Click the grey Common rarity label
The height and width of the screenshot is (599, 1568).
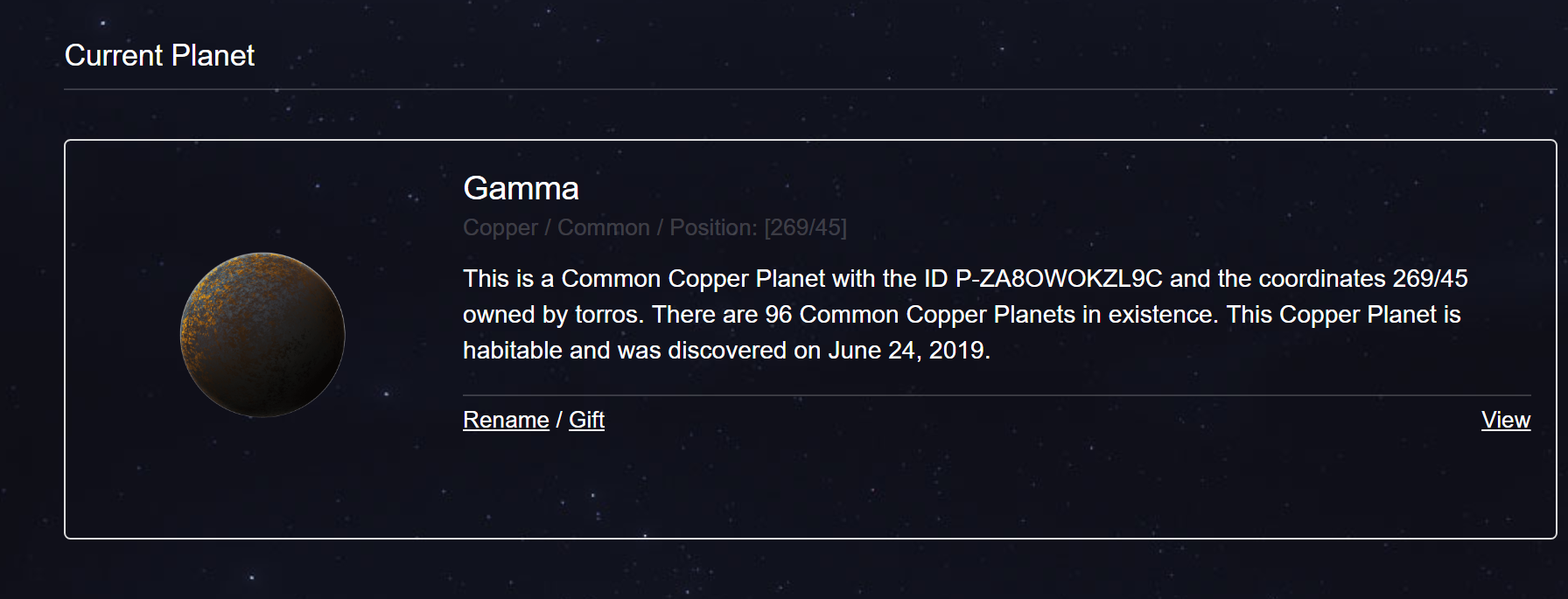pos(603,228)
